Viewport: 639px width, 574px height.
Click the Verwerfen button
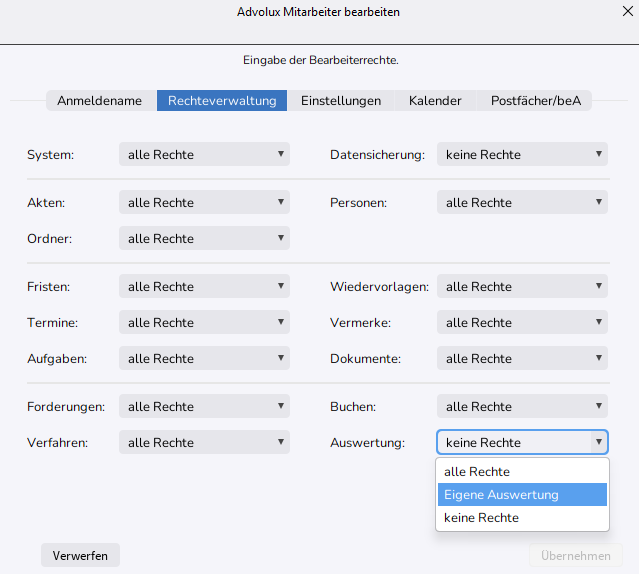click(80, 555)
